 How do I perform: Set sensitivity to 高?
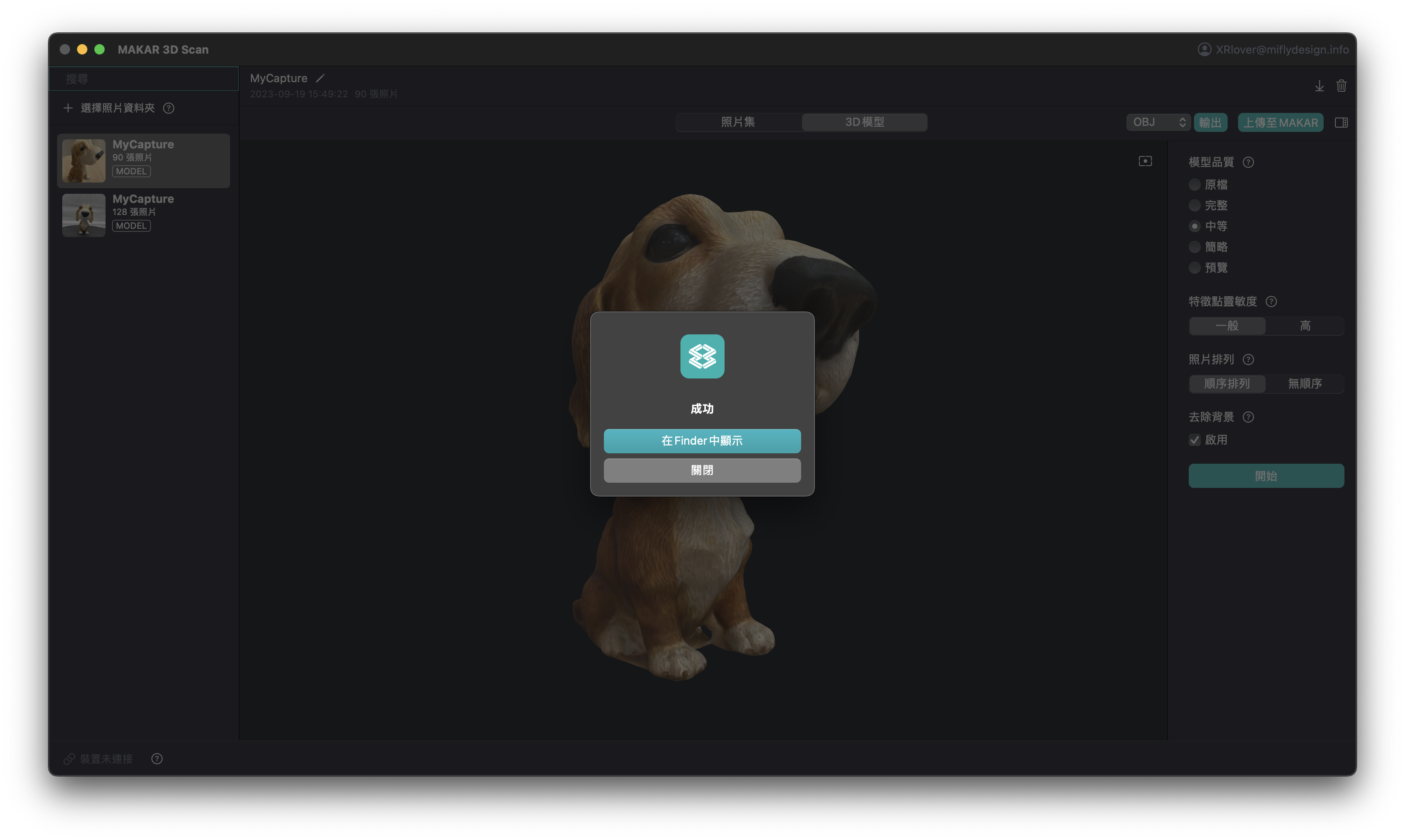click(1305, 326)
